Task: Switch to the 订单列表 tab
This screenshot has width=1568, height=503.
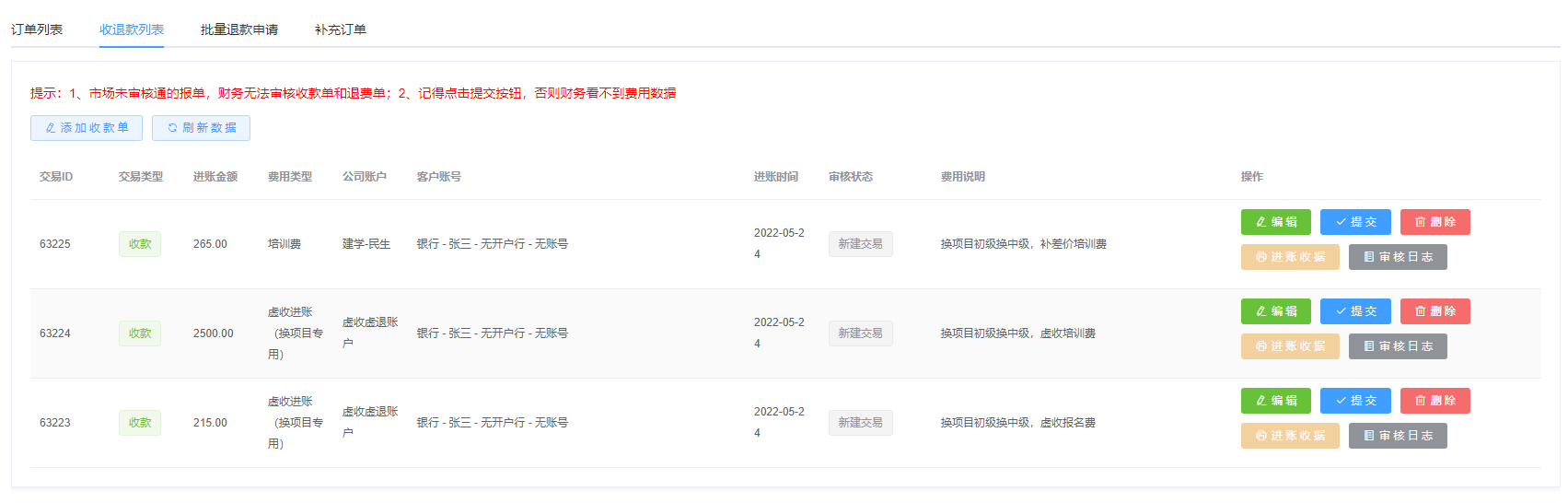Action: [37, 29]
